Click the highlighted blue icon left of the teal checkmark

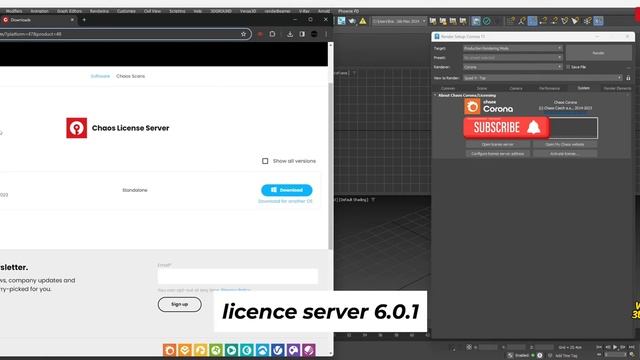(x=476, y=21)
